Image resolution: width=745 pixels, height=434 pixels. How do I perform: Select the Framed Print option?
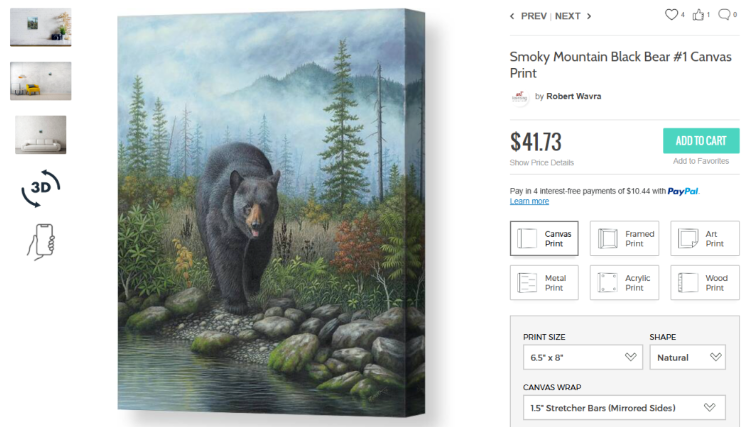624,239
